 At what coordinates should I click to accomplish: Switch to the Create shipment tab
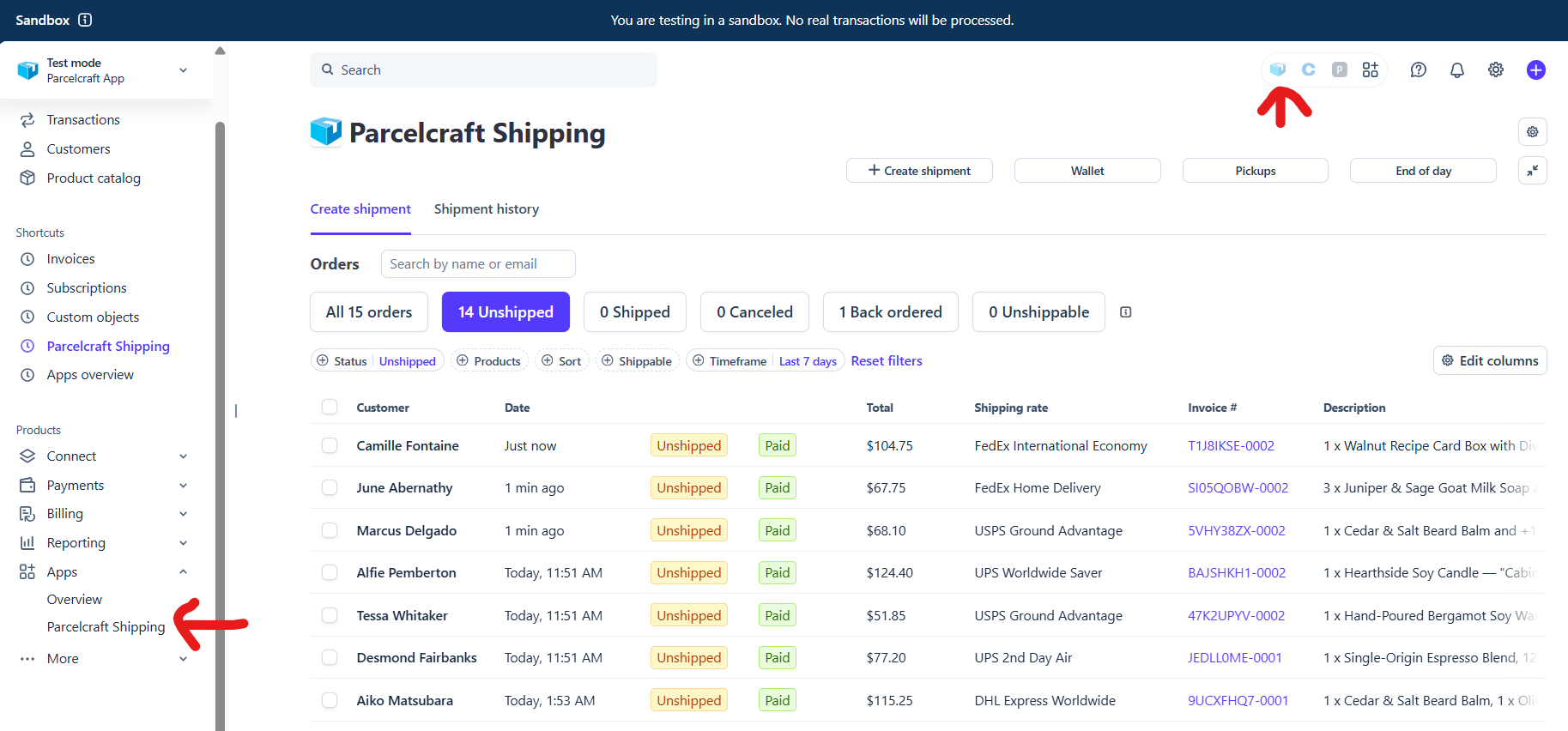pos(360,209)
